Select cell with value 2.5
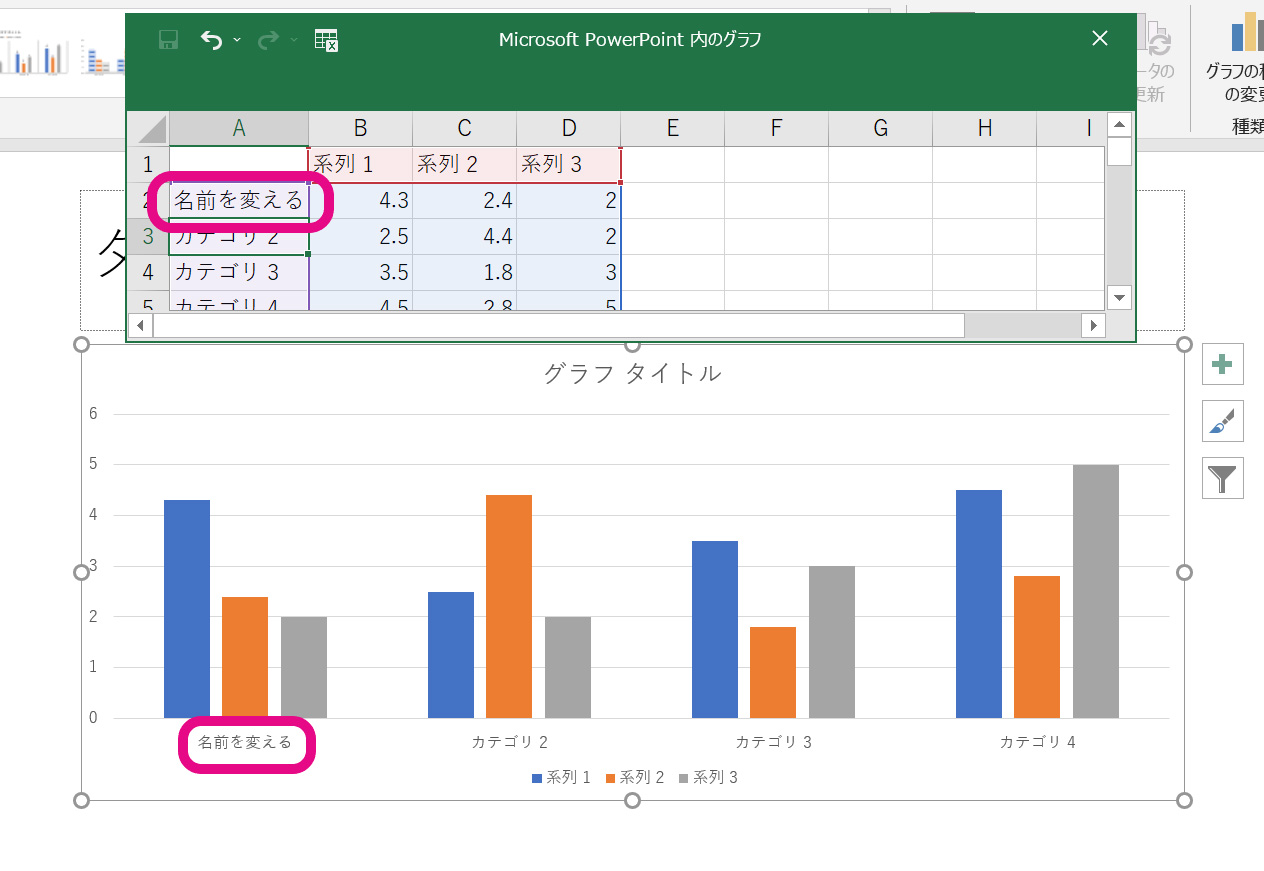The width and height of the screenshot is (1264, 871). (360, 237)
